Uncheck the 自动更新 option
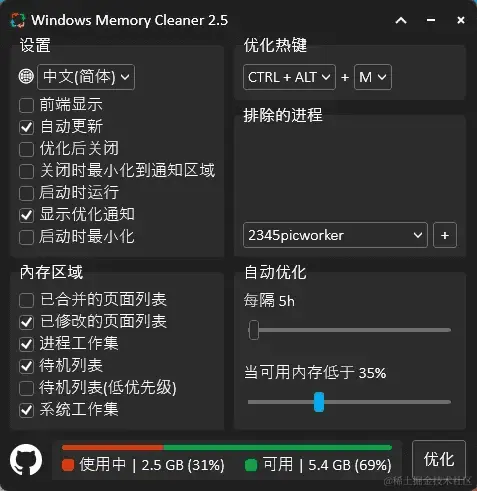 (x=26, y=127)
